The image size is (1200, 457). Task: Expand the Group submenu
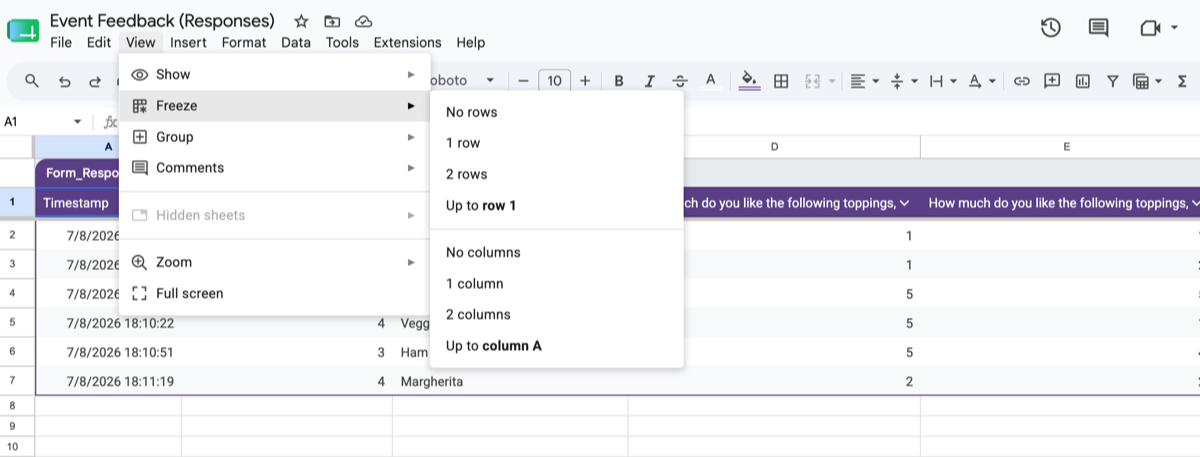pos(274,137)
